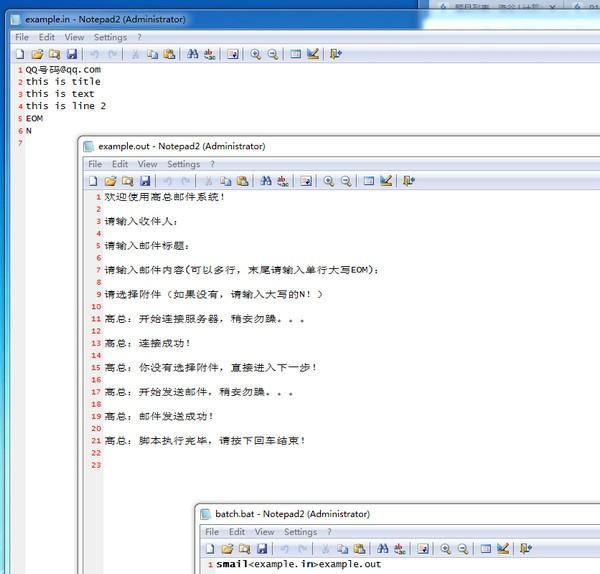The image size is (600, 574).
Task: Click Open file icon in example.in window
Action: click(37, 54)
